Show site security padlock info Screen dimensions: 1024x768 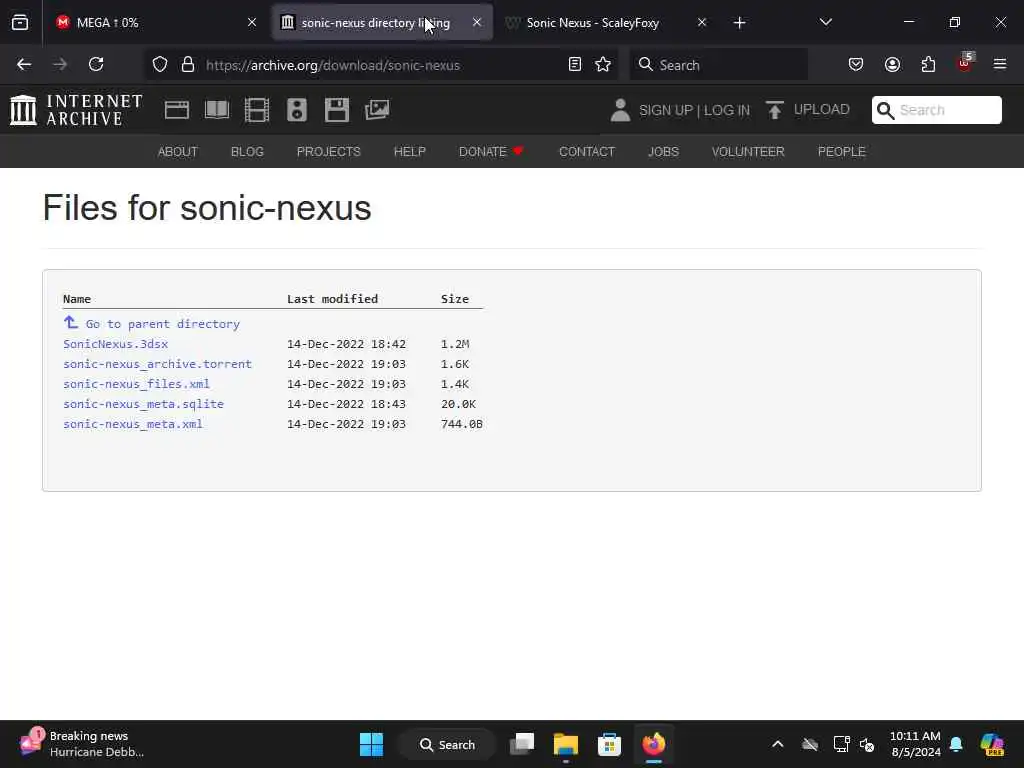coord(188,65)
